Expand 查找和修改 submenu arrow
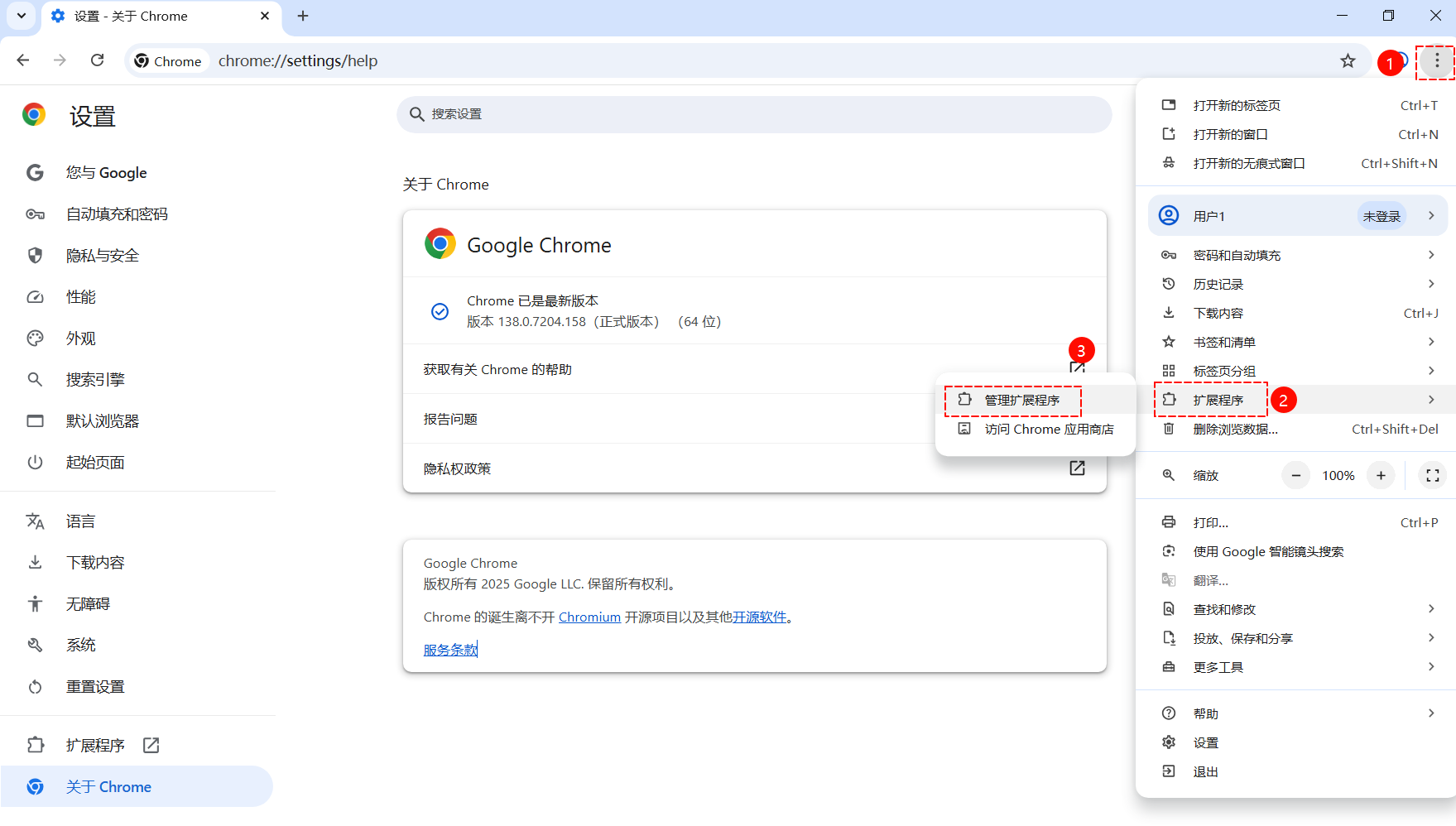The height and width of the screenshot is (826, 1456). [x=1431, y=609]
